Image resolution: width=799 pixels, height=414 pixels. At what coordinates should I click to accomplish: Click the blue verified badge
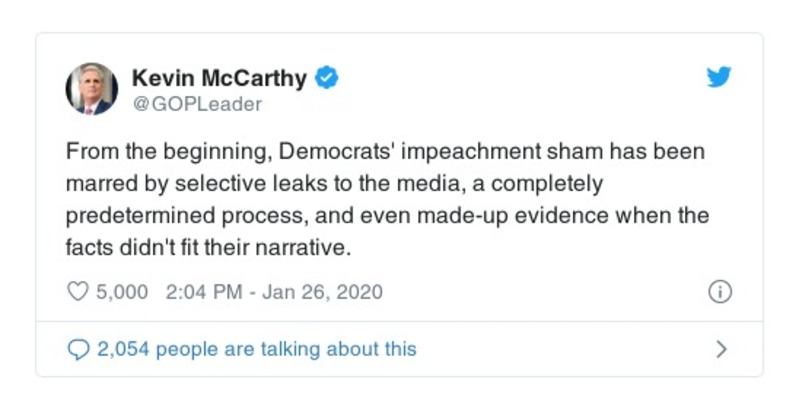327,77
